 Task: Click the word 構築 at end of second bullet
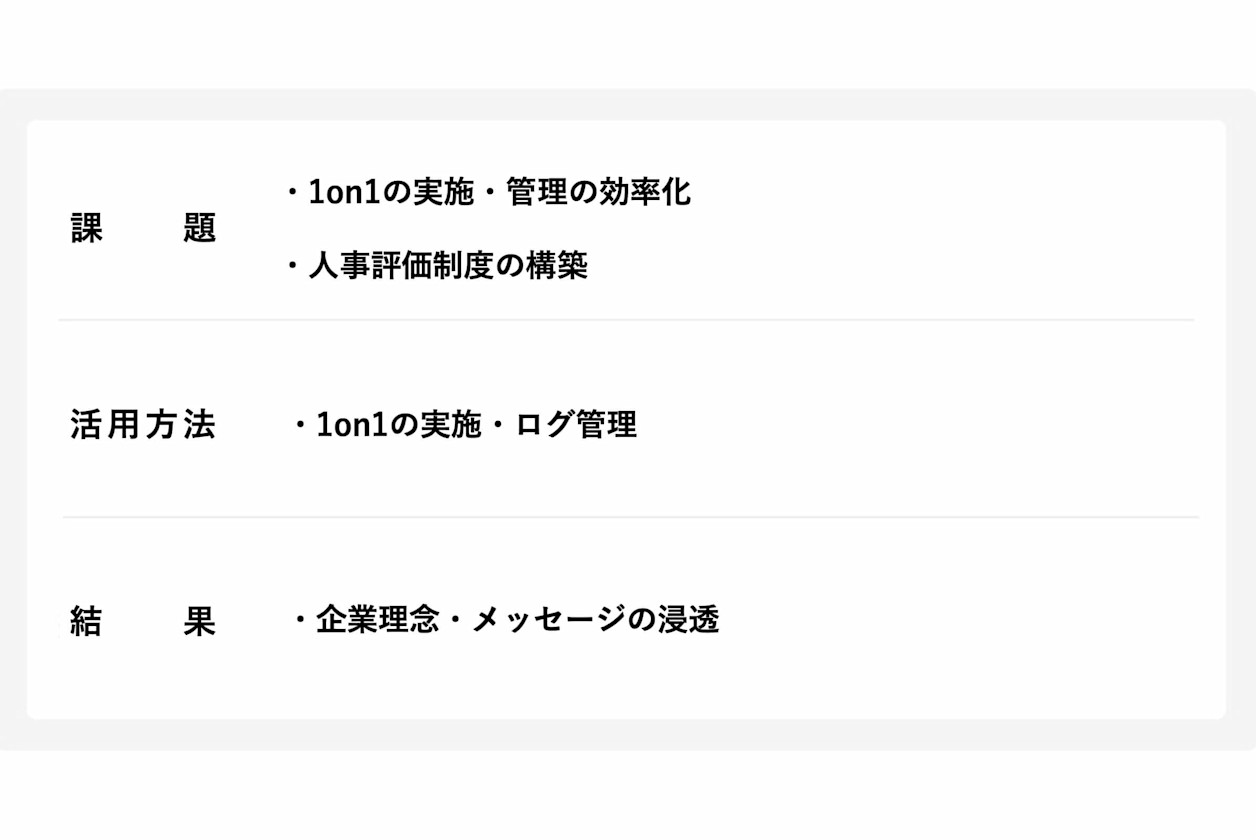point(557,266)
